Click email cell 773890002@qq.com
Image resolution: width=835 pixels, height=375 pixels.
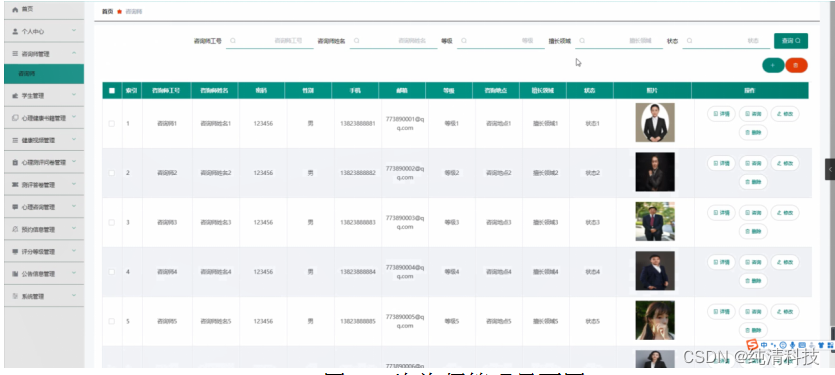(x=405, y=173)
